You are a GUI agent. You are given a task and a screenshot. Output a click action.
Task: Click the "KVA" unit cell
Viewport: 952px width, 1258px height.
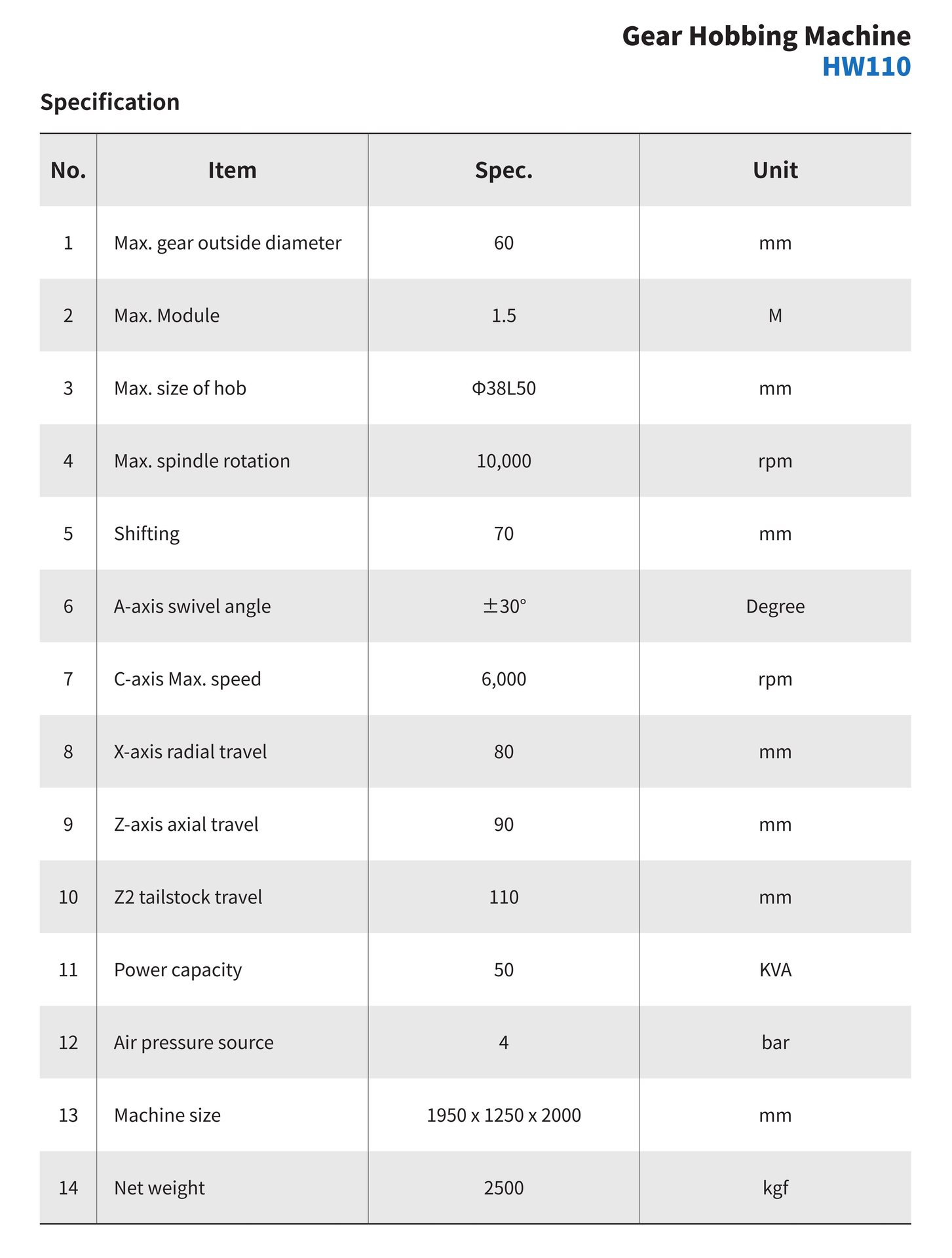(774, 970)
